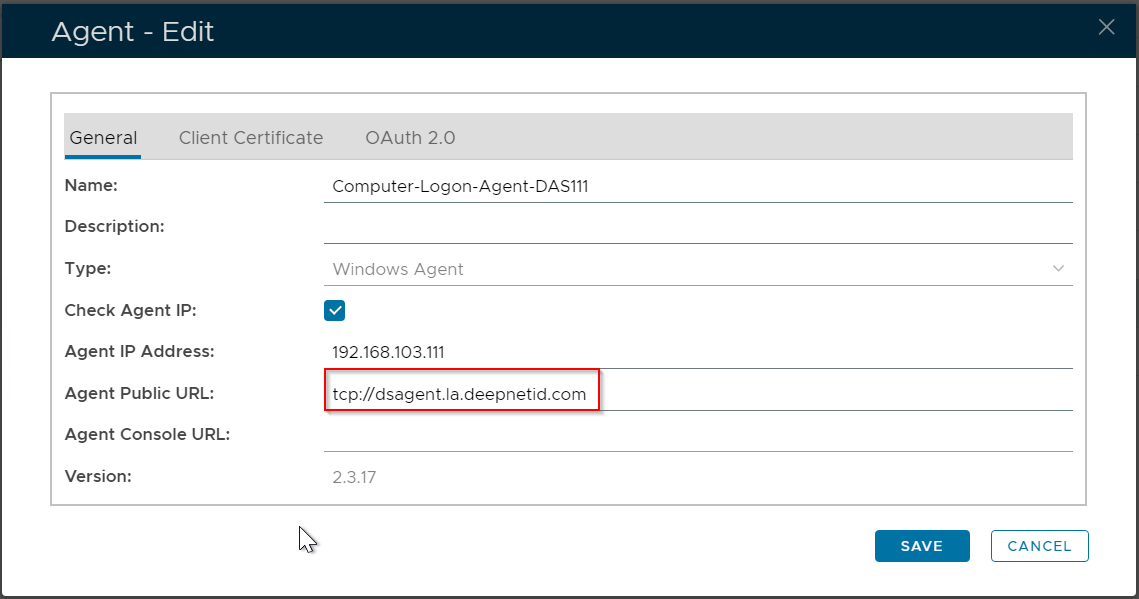
Task: Open the Client Certificate tab
Action: click(251, 138)
